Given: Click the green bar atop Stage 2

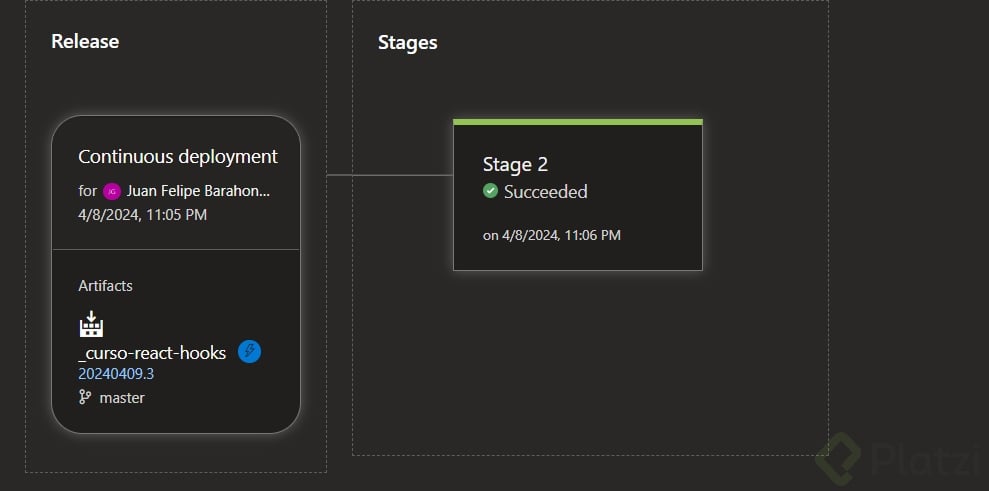Looking at the screenshot, I should 577,122.
